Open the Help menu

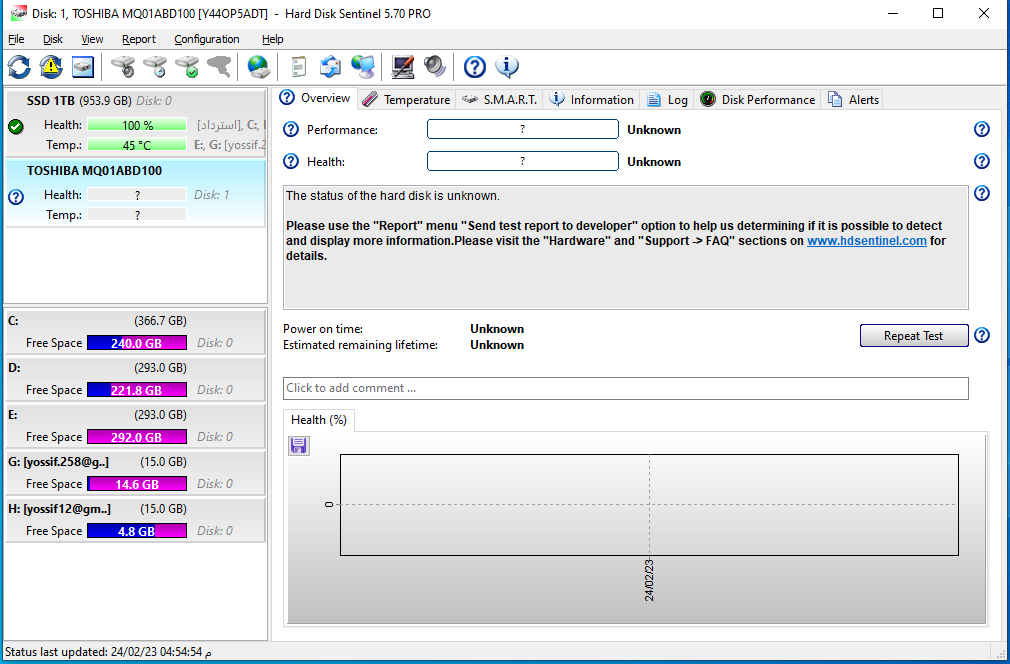(272, 39)
